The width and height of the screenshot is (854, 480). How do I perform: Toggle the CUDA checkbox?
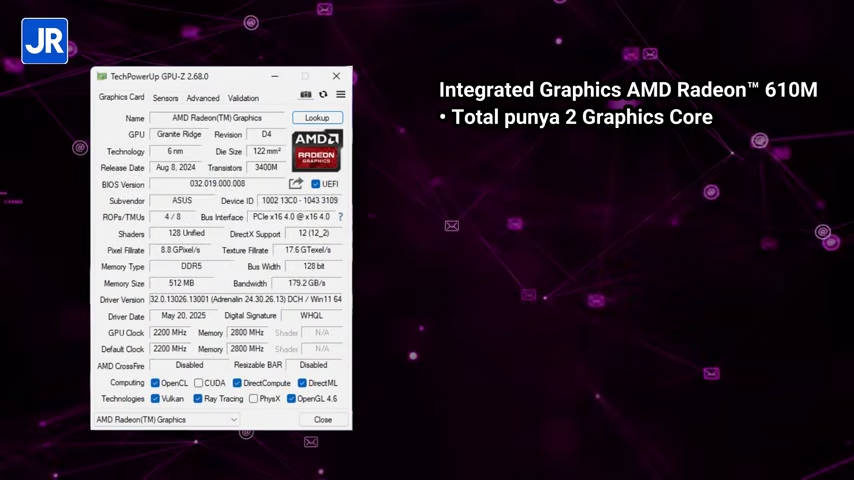(198, 383)
